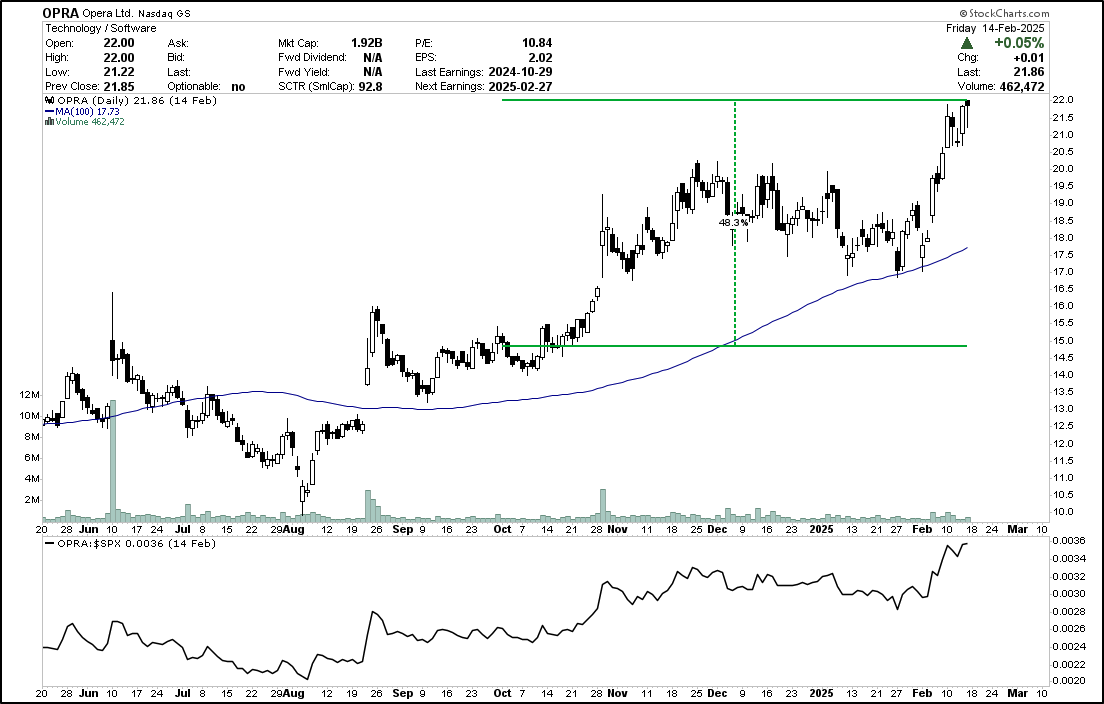Click the volume bars icon in the legend
Image resolution: width=1104 pixels, height=704 pixels.
click(49, 122)
